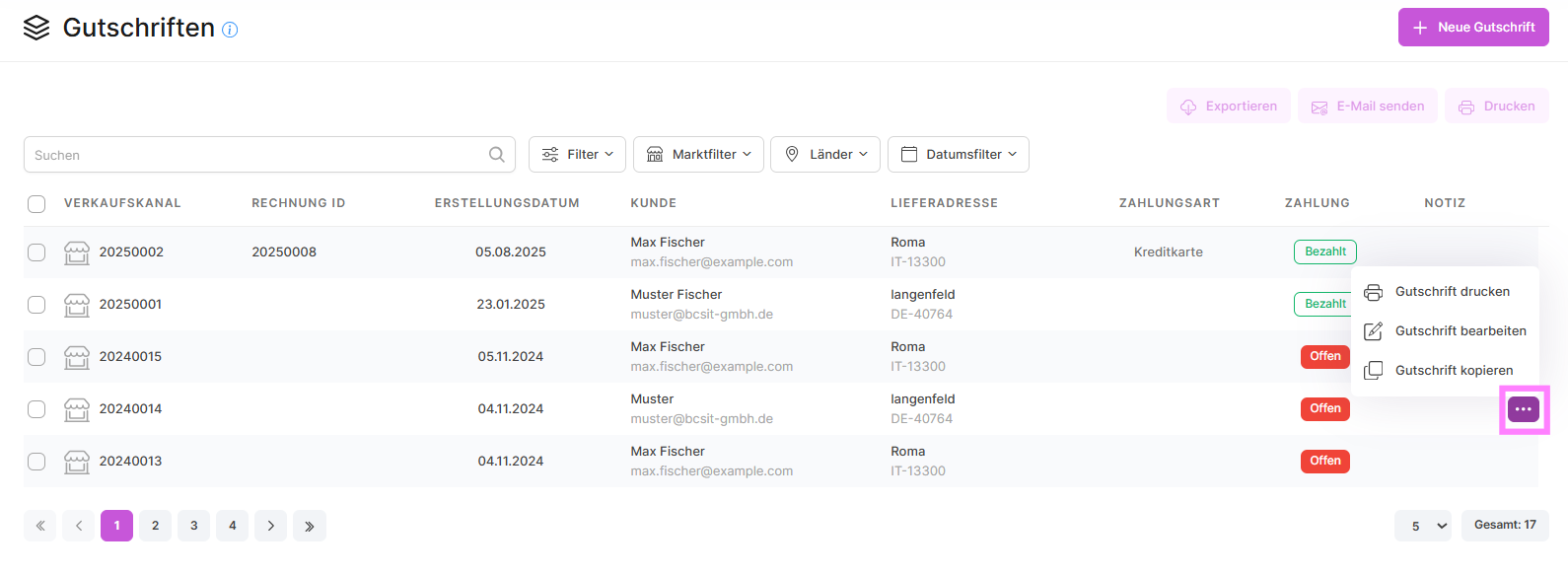
Task: Click the ZAHLUNGSART column header
Action: pos(1170,203)
